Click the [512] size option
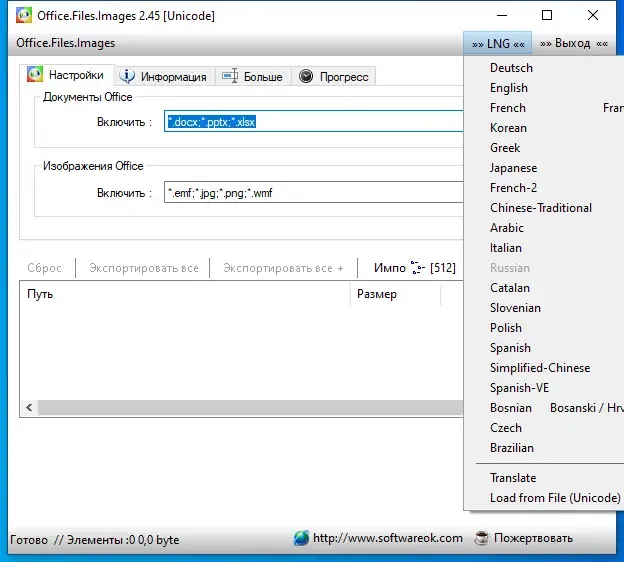 click(443, 268)
